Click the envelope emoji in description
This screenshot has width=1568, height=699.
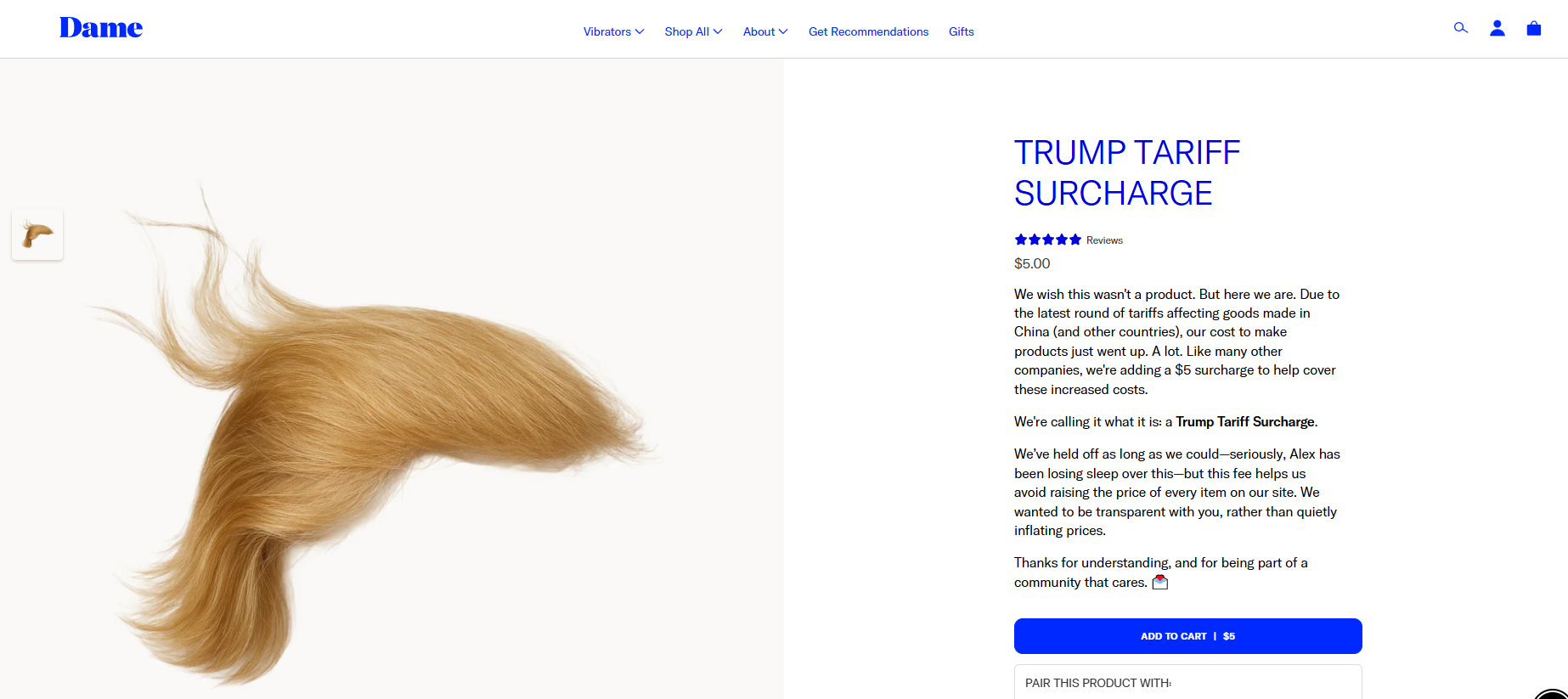[1160, 582]
